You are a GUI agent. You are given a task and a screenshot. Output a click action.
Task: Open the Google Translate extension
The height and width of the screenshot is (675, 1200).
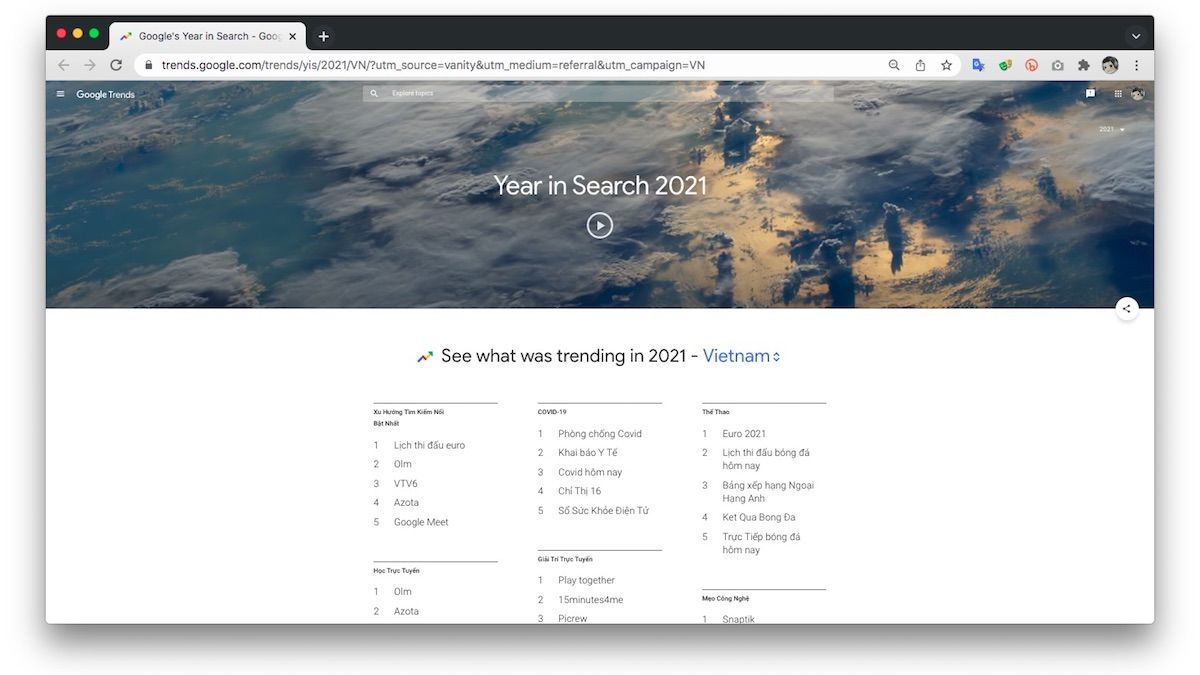(979, 65)
